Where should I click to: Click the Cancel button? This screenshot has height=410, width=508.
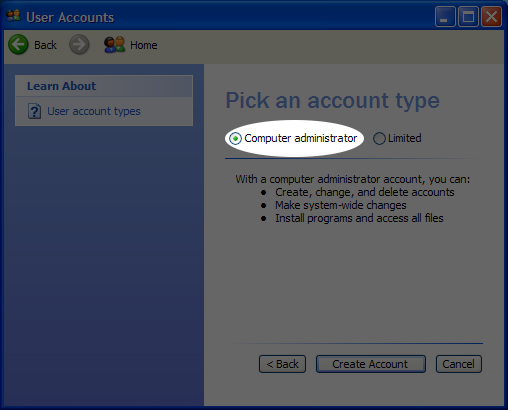(459, 364)
